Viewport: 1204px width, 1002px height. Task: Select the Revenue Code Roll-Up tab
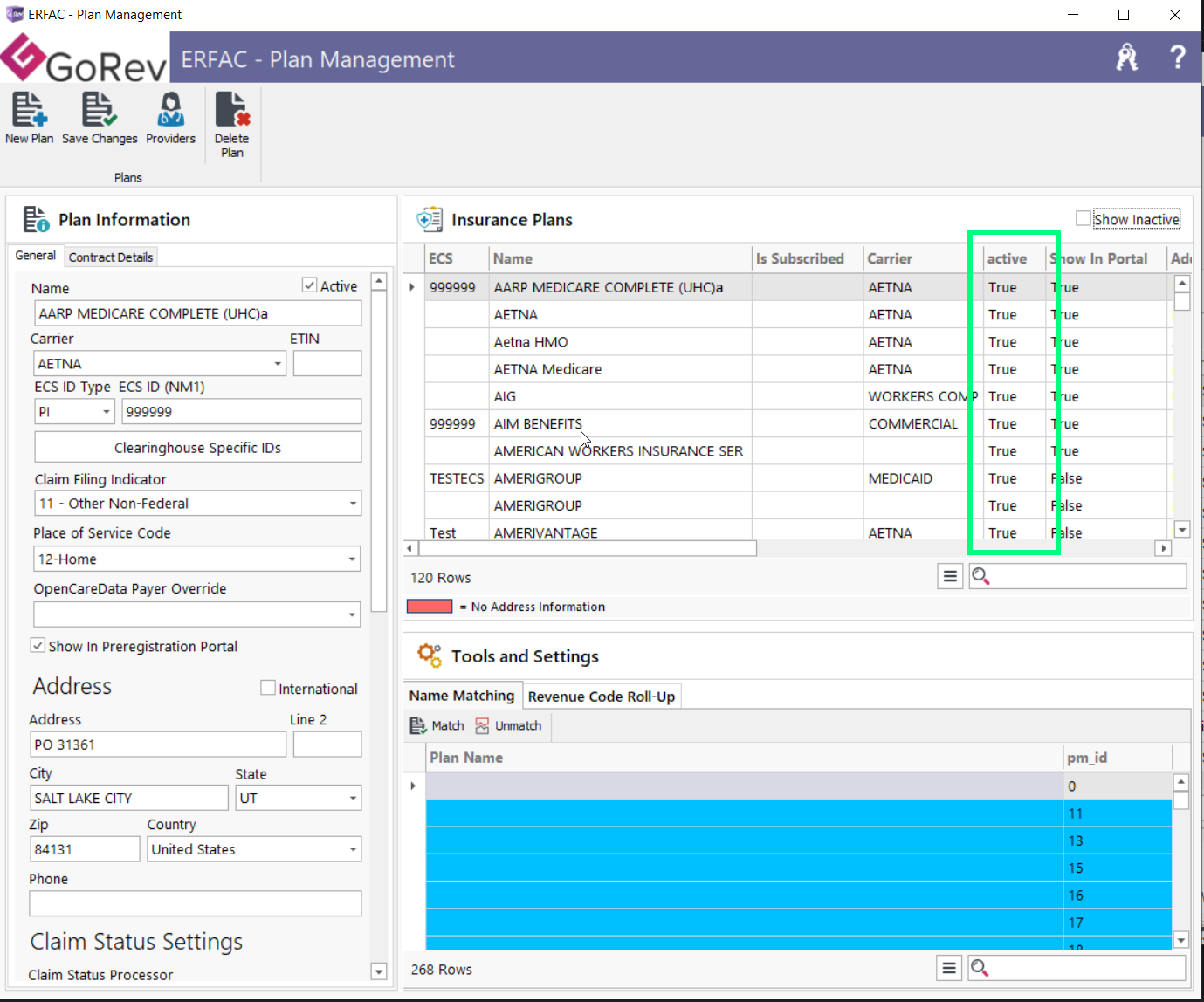pos(602,697)
